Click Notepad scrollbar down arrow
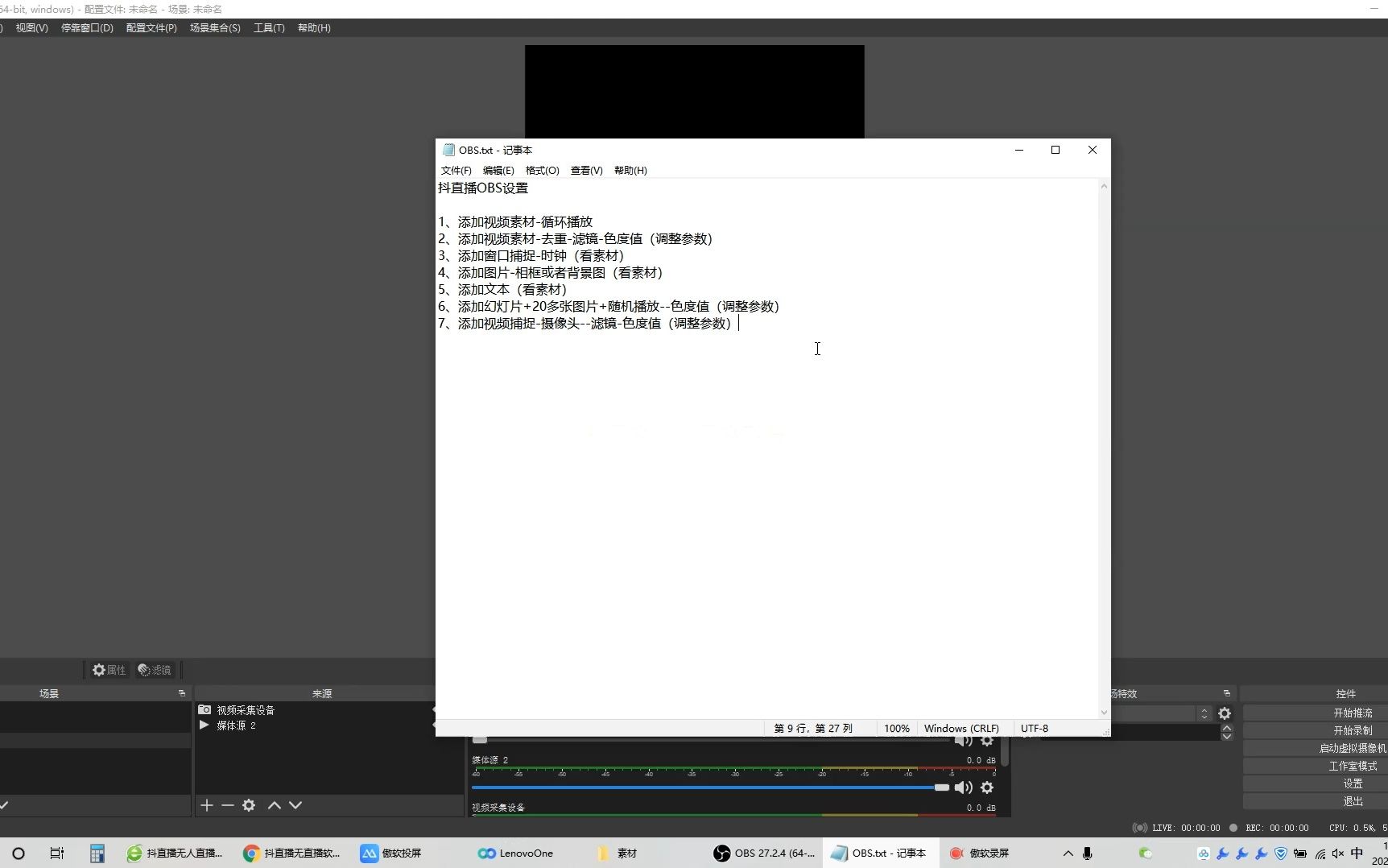1388x868 pixels. pos(1104,713)
